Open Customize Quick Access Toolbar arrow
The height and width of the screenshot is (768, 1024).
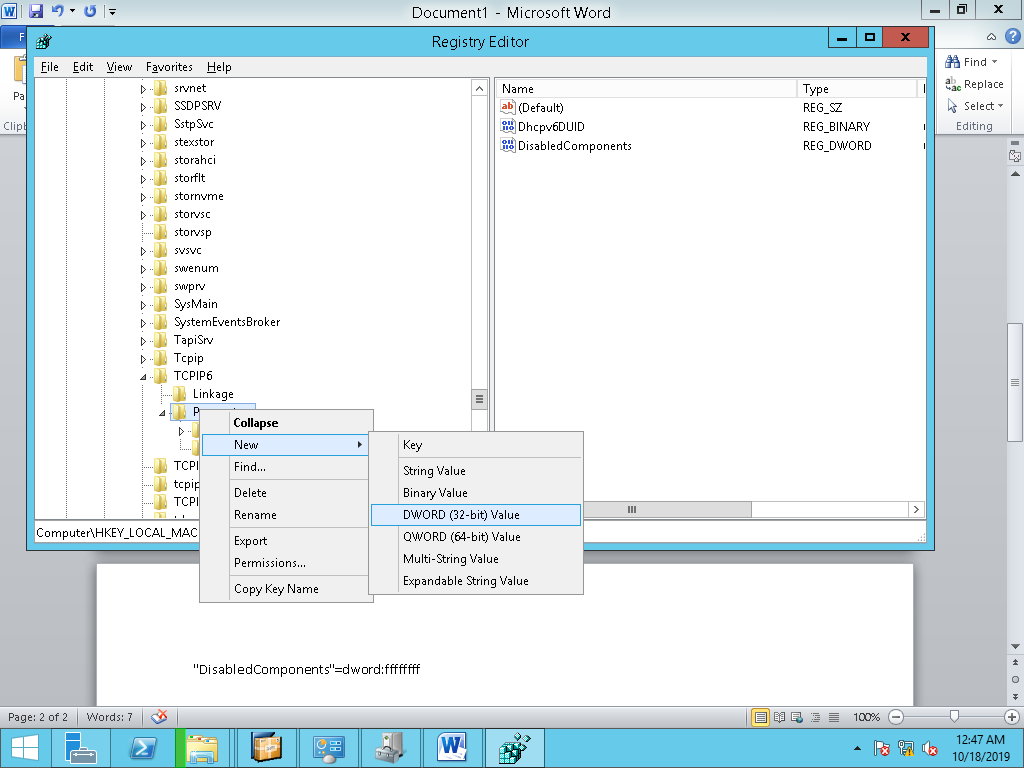(112, 12)
